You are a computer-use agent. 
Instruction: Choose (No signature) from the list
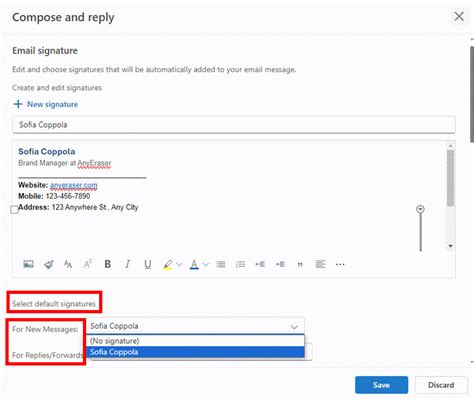[195, 341]
